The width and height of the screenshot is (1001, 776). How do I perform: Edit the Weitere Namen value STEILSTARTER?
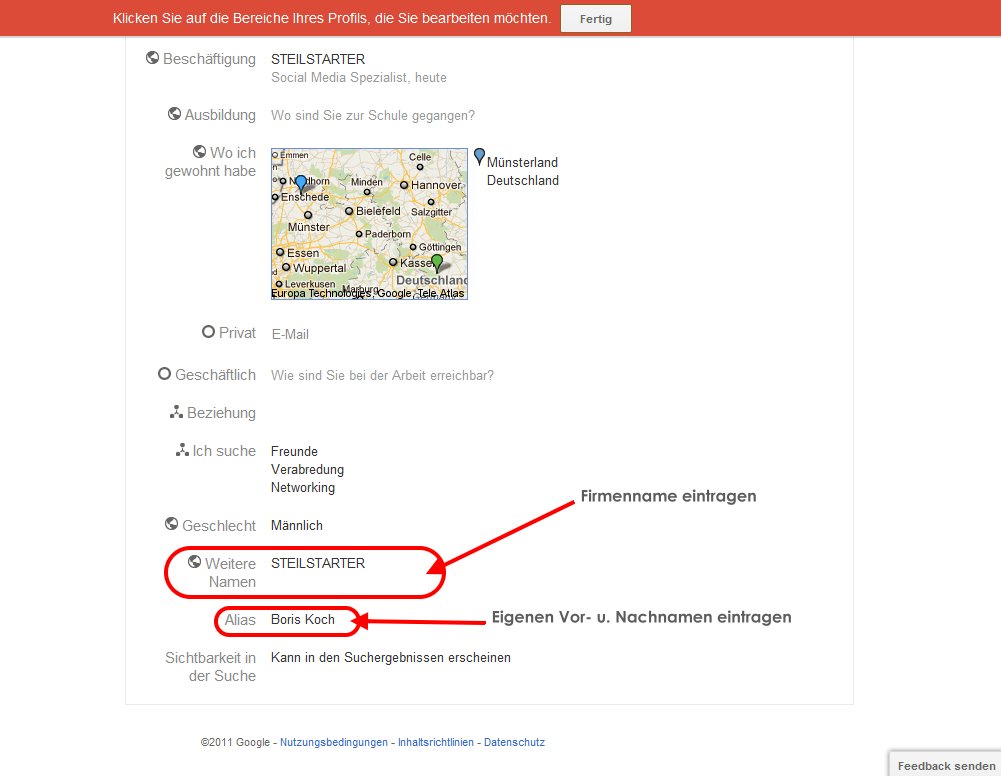(318, 563)
